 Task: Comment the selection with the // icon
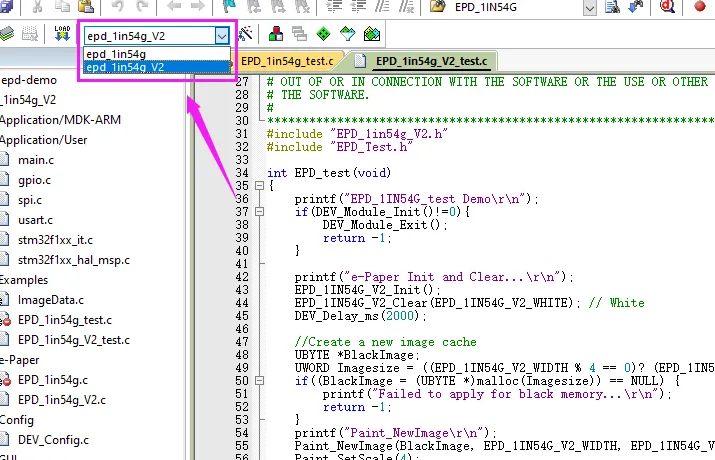[382, 6]
